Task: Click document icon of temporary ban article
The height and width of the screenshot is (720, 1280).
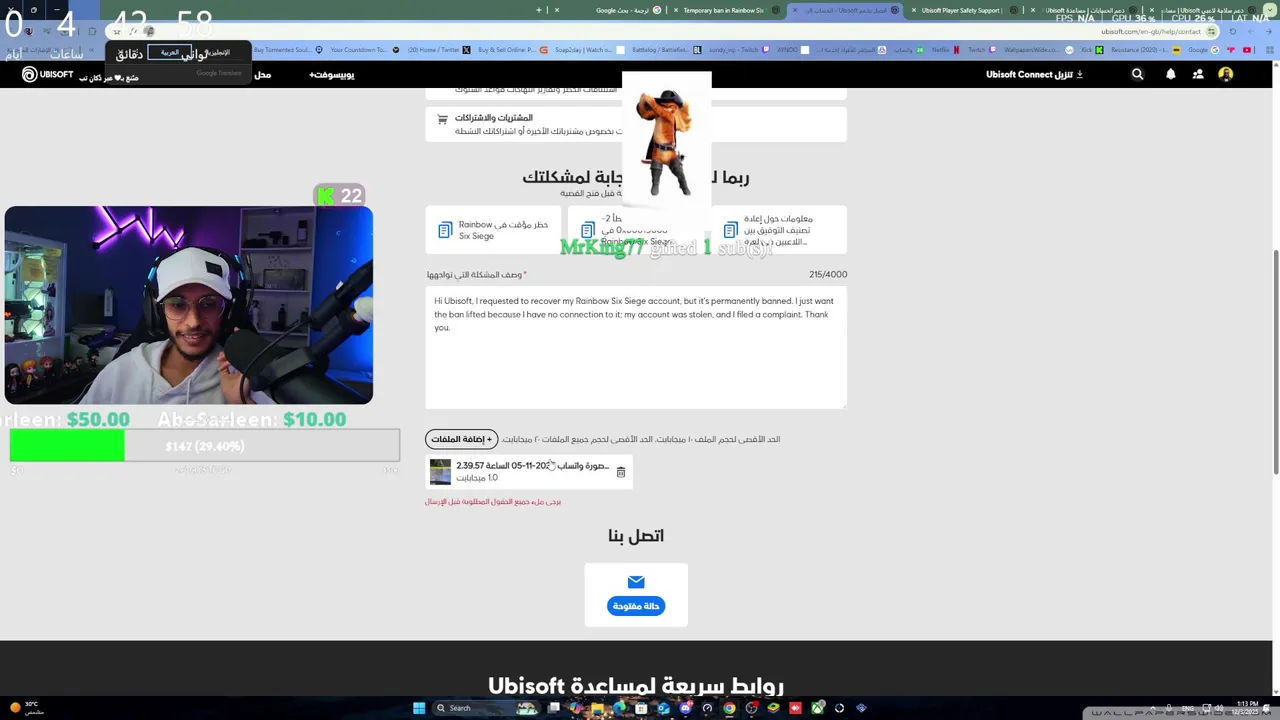Action: (445, 231)
